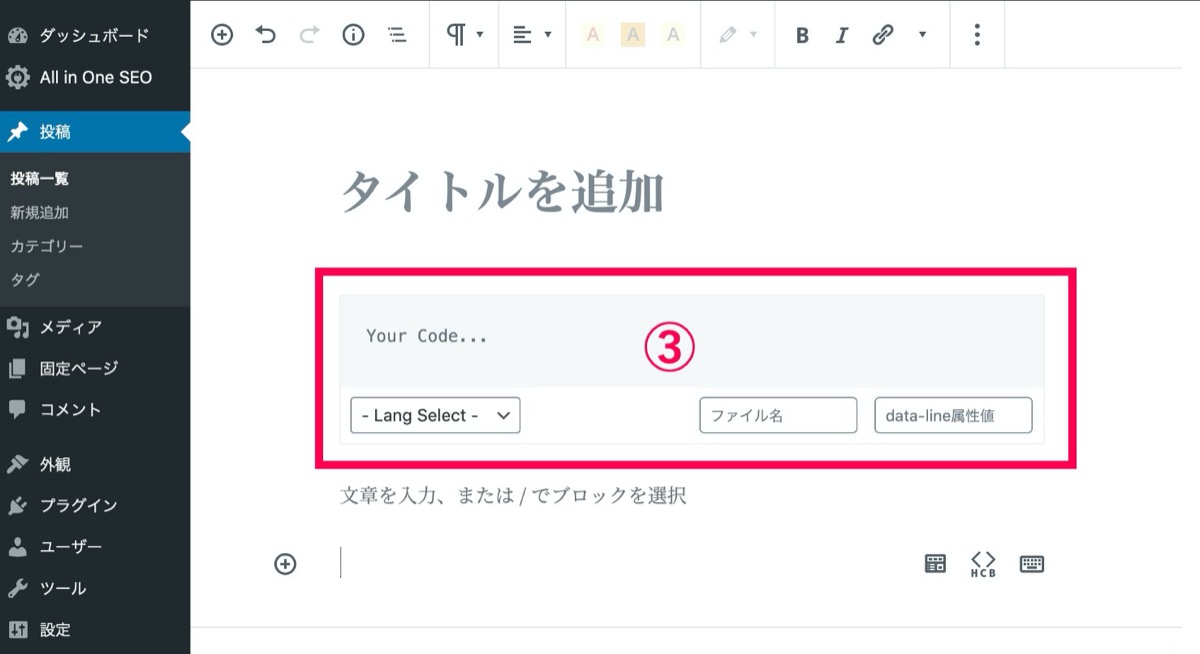Click the keyboard classic block icon

1032,564
